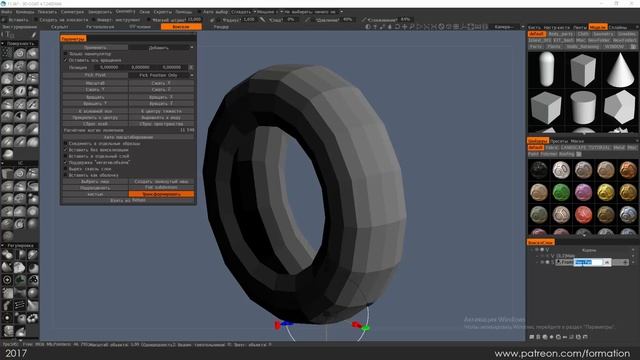Toggle 'Только манипулятор' checkbox
The height and width of the screenshot is (360, 640).
(x=66, y=54)
